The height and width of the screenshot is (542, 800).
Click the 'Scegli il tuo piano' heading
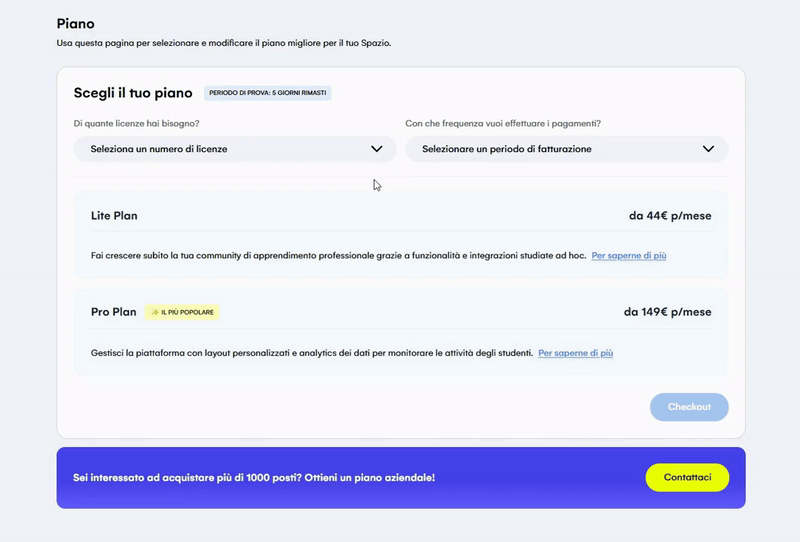(133, 93)
